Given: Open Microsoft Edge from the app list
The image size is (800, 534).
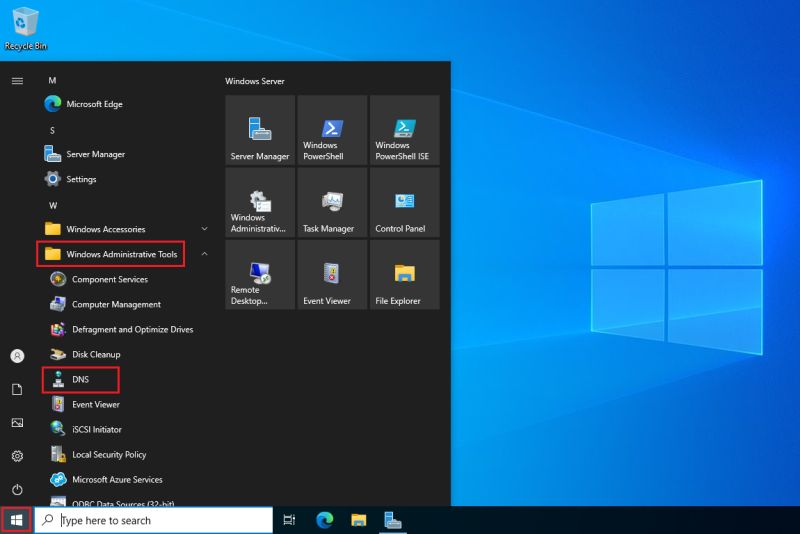Looking at the screenshot, I should [x=84, y=104].
